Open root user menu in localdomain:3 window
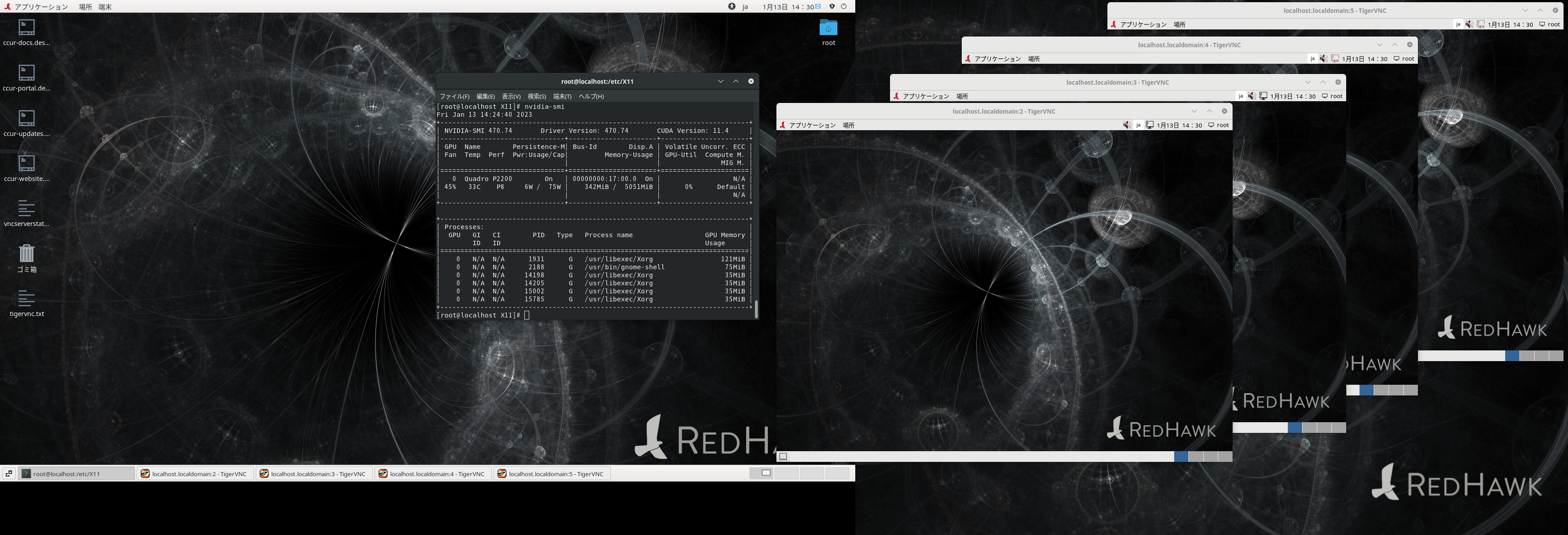This screenshot has height=535, width=1568. point(1332,96)
